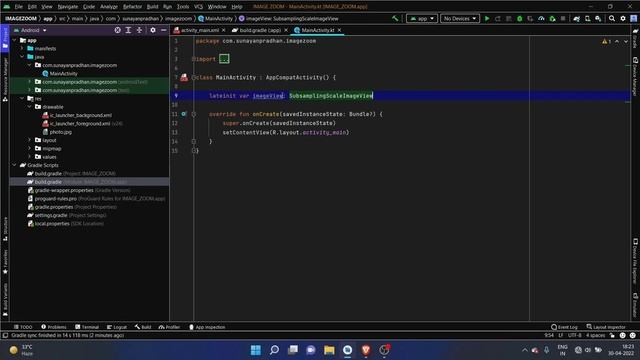Sync project with Gradle files elephant icon
The image size is (640, 360).
coord(576,18)
